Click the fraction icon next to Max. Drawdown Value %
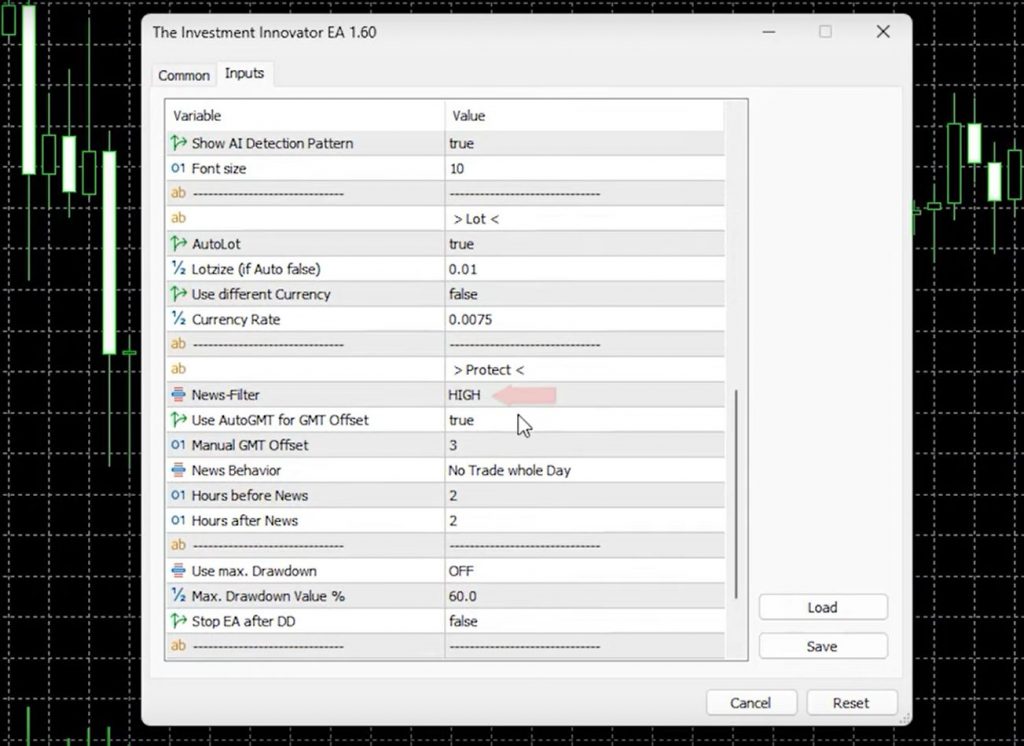Viewport: 1024px width, 746px height. [x=179, y=596]
